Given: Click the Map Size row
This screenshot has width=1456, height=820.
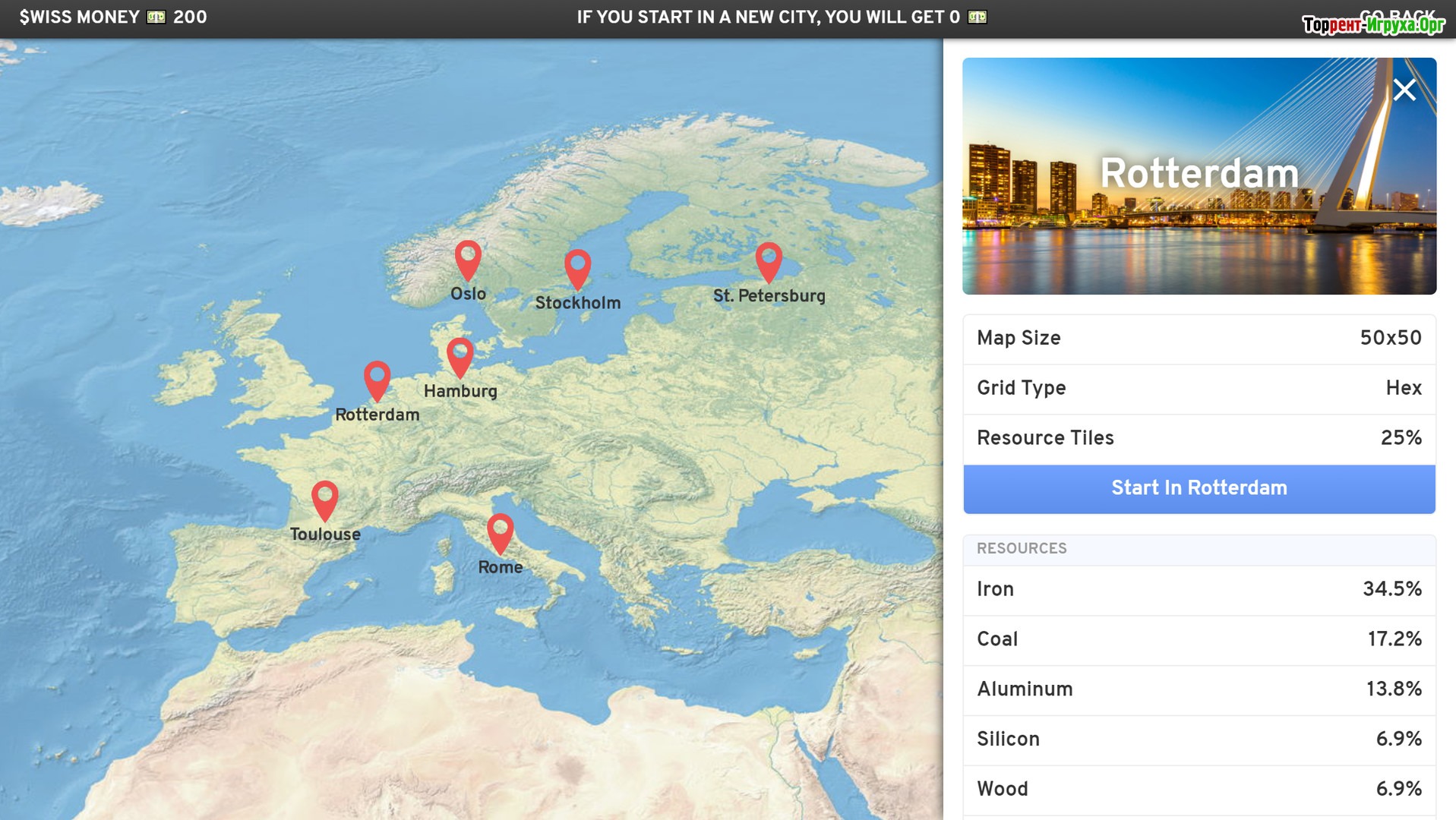Looking at the screenshot, I should (x=1199, y=339).
